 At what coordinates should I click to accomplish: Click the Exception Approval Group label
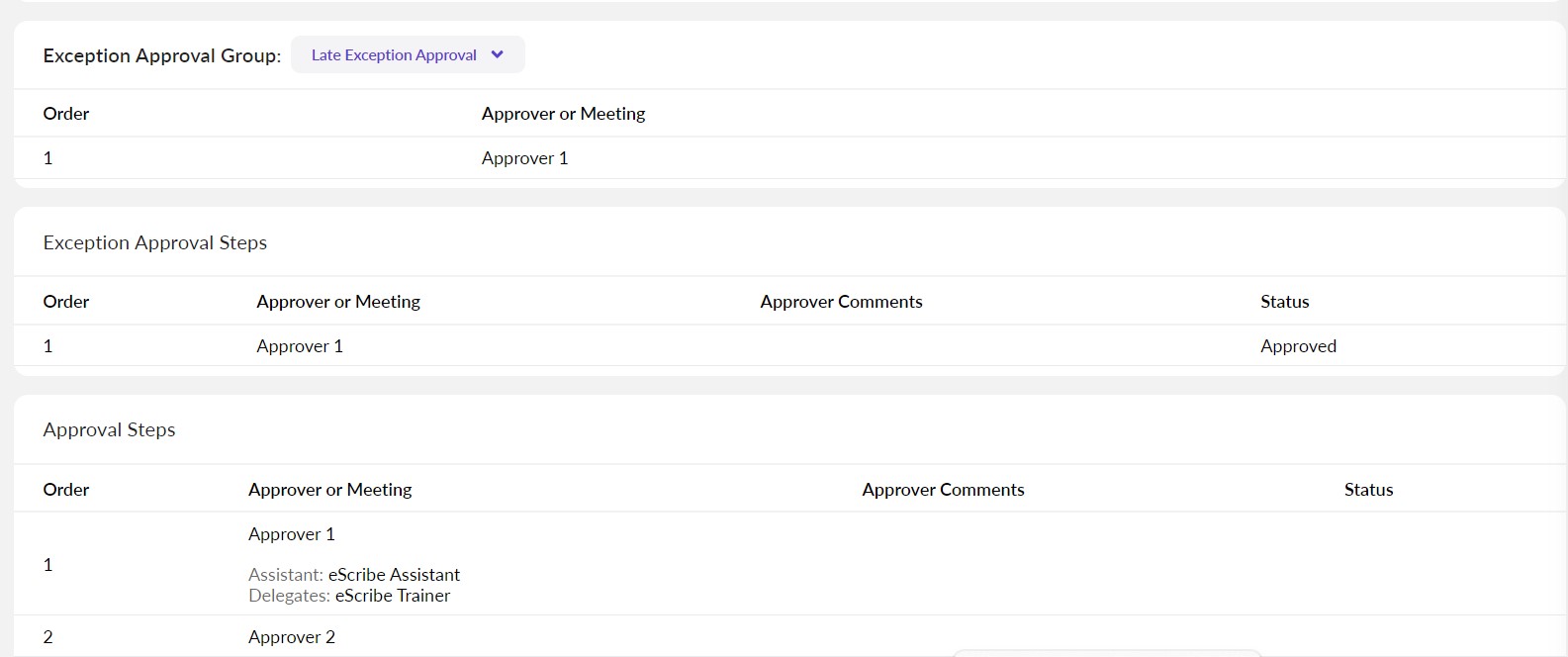(x=161, y=56)
